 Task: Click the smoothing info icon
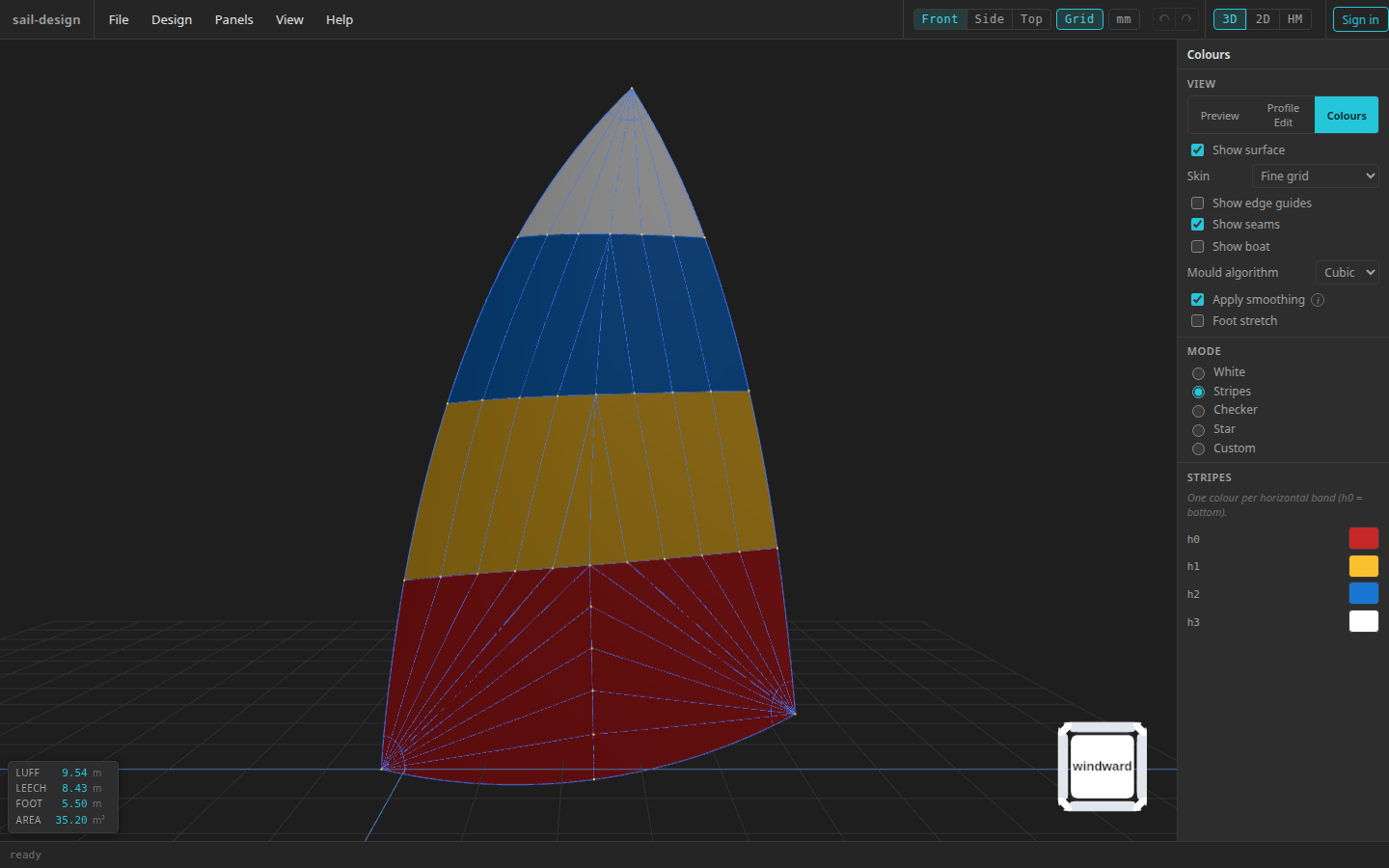pos(1318,300)
